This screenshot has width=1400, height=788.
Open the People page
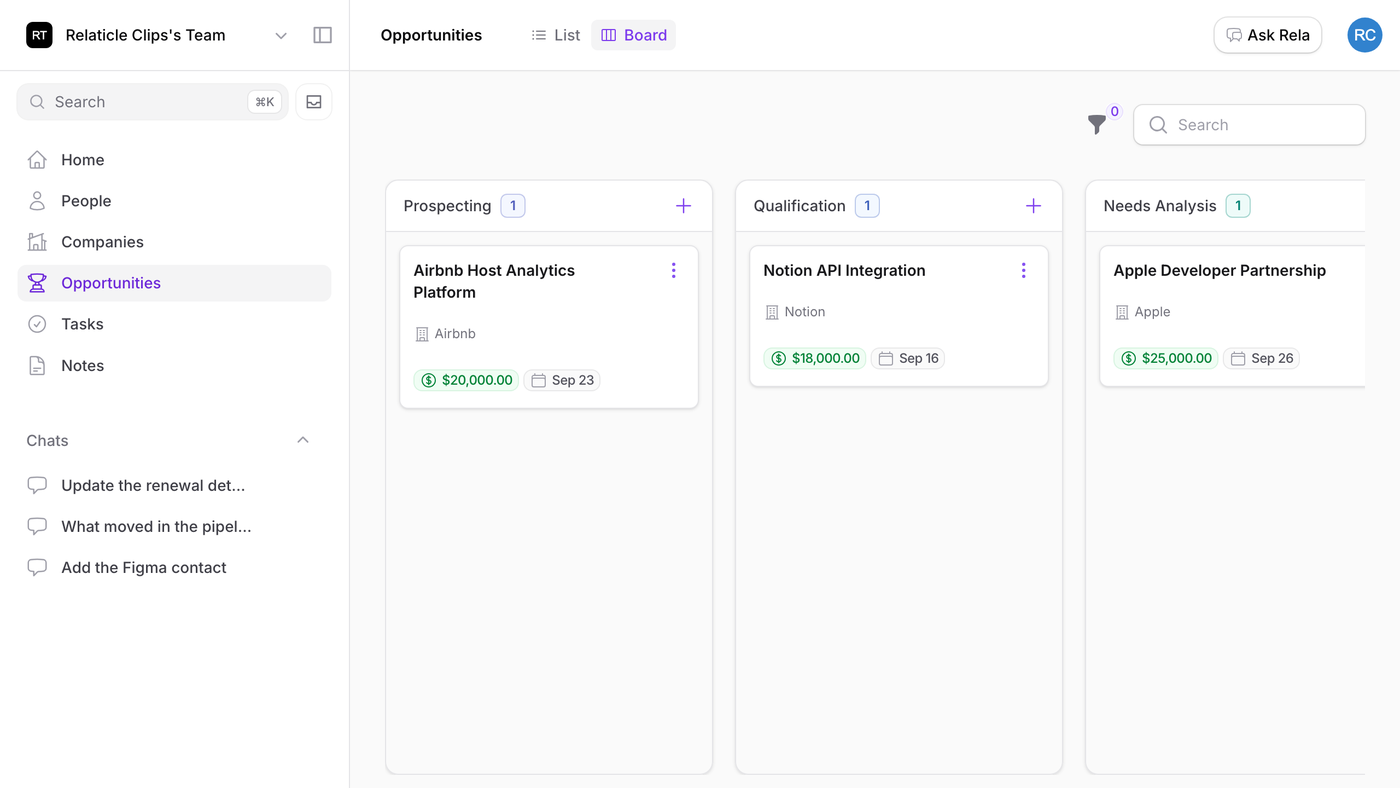point(174,201)
